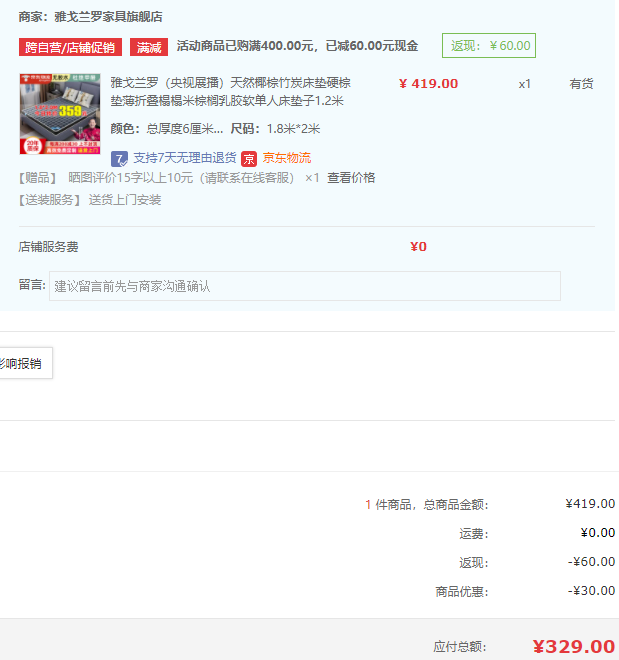Click the 【送装服务】 label
The image size is (619, 660).
pos(50,200)
